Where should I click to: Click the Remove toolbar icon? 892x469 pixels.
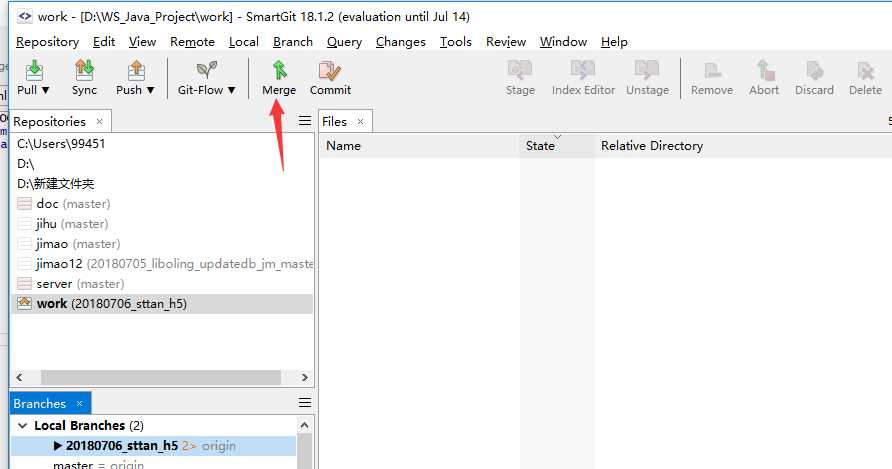(x=712, y=71)
